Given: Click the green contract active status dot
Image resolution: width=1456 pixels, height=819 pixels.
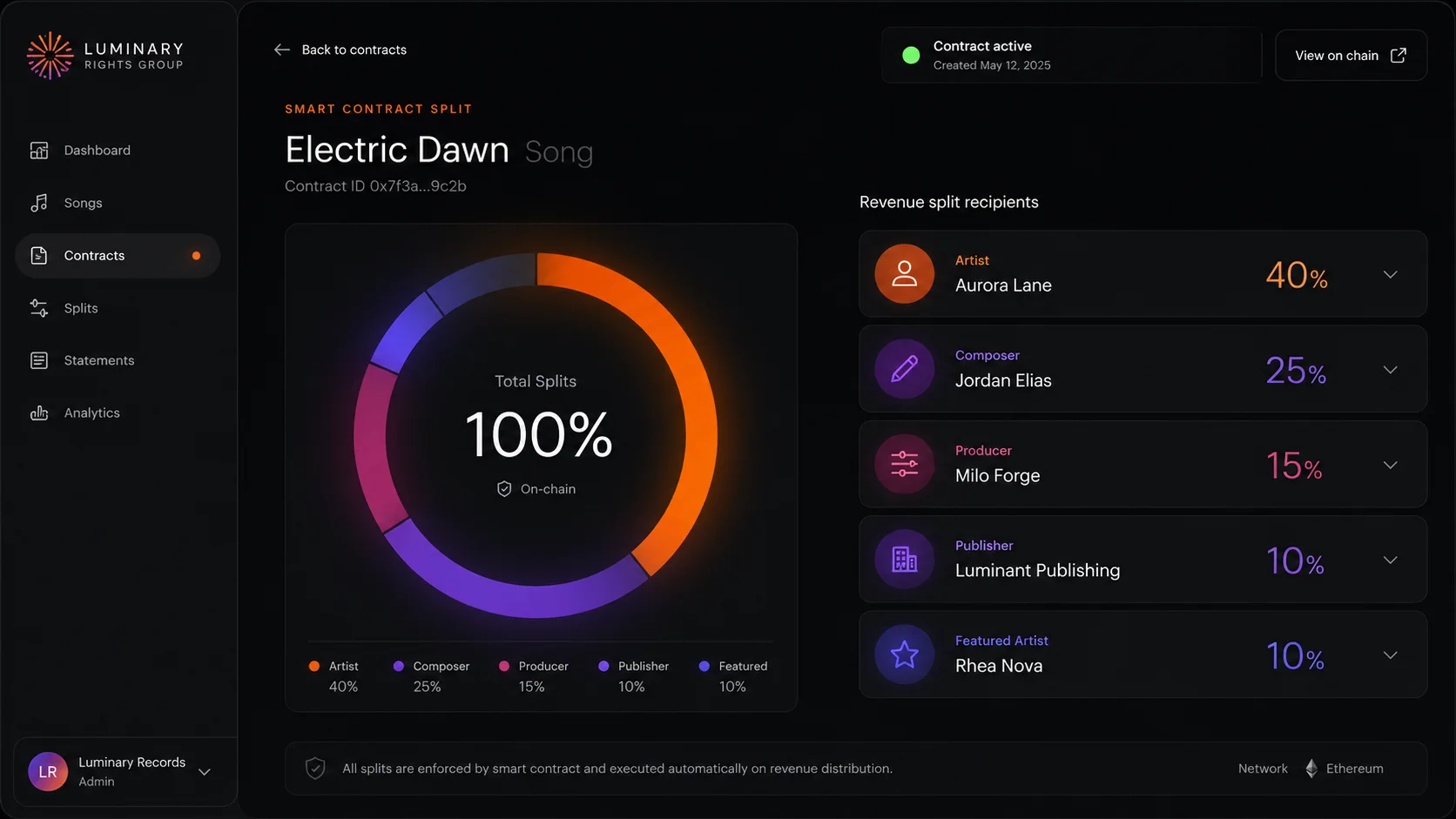Looking at the screenshot, I should 911,56.
